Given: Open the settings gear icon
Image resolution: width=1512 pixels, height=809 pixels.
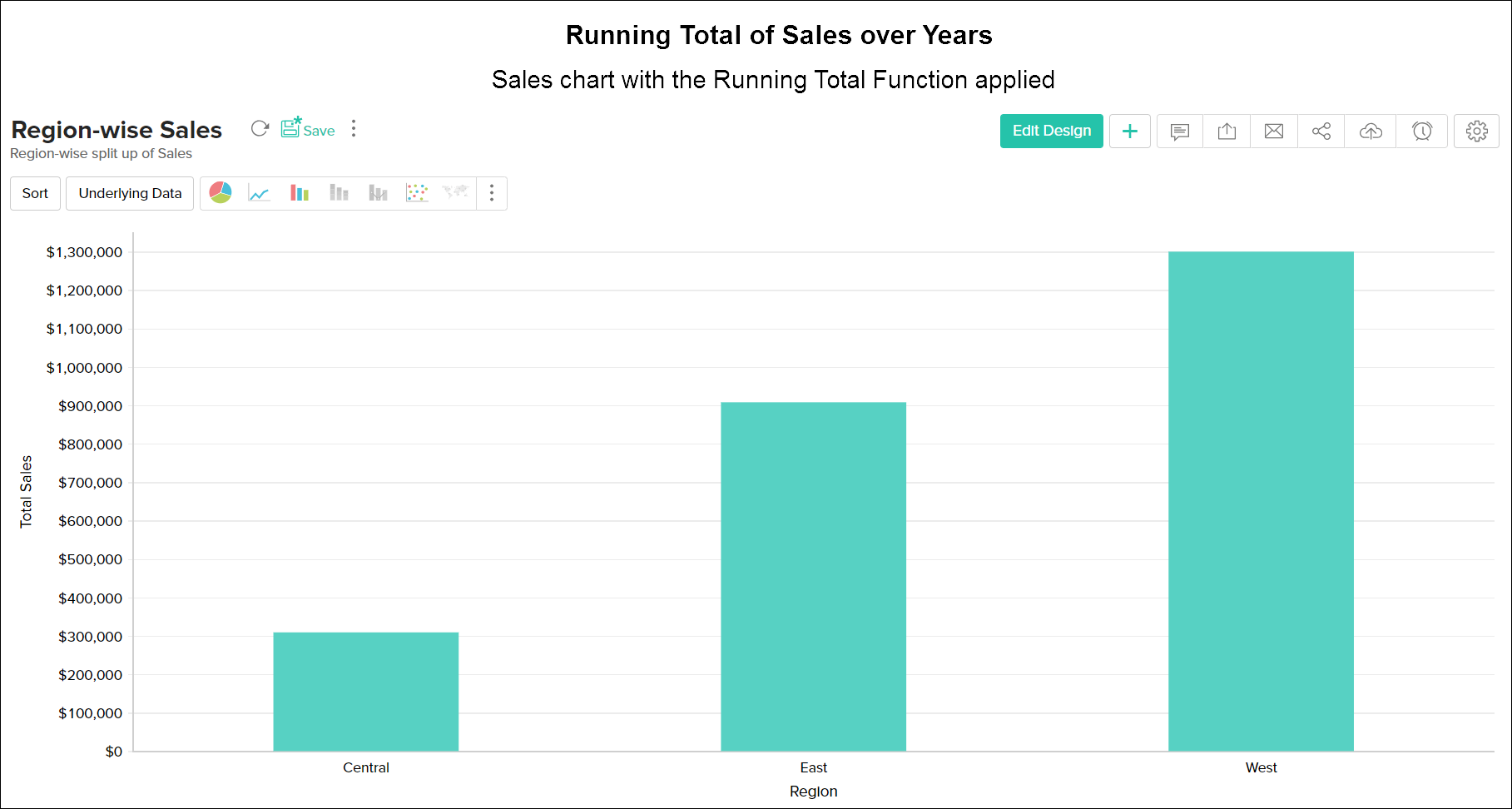Looking at the screenshot, I should click(x=1476, y=132).
